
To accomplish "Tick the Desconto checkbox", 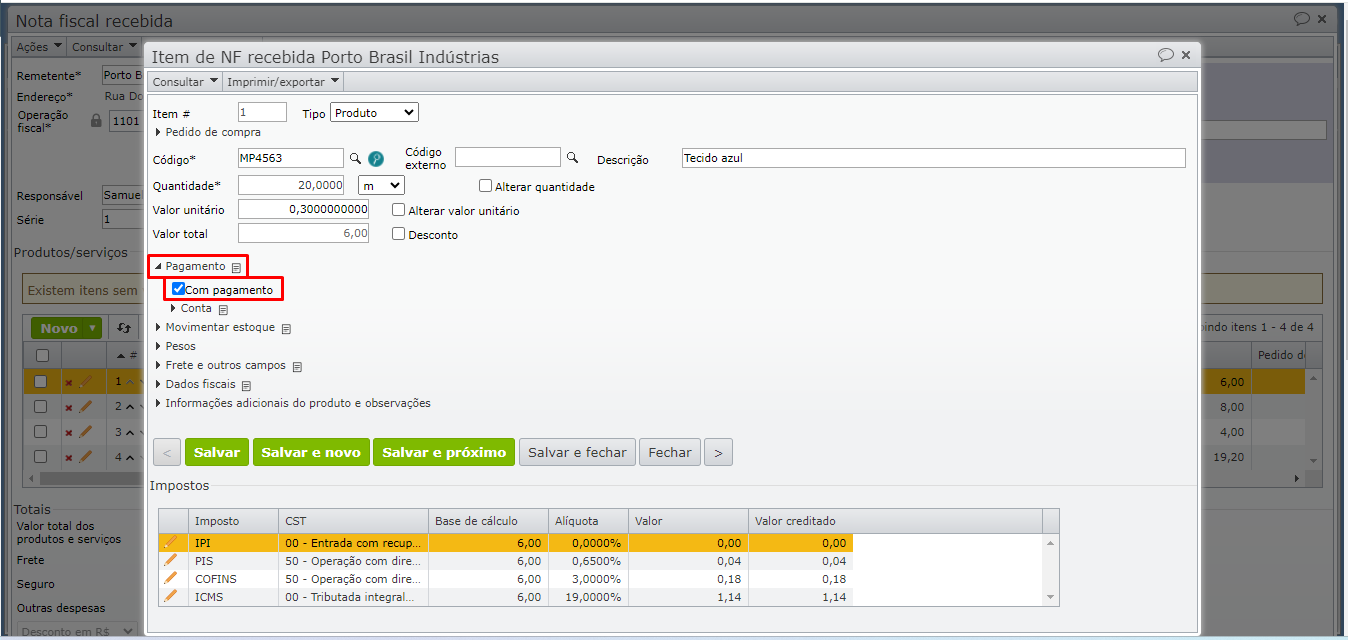I will 399,234.
